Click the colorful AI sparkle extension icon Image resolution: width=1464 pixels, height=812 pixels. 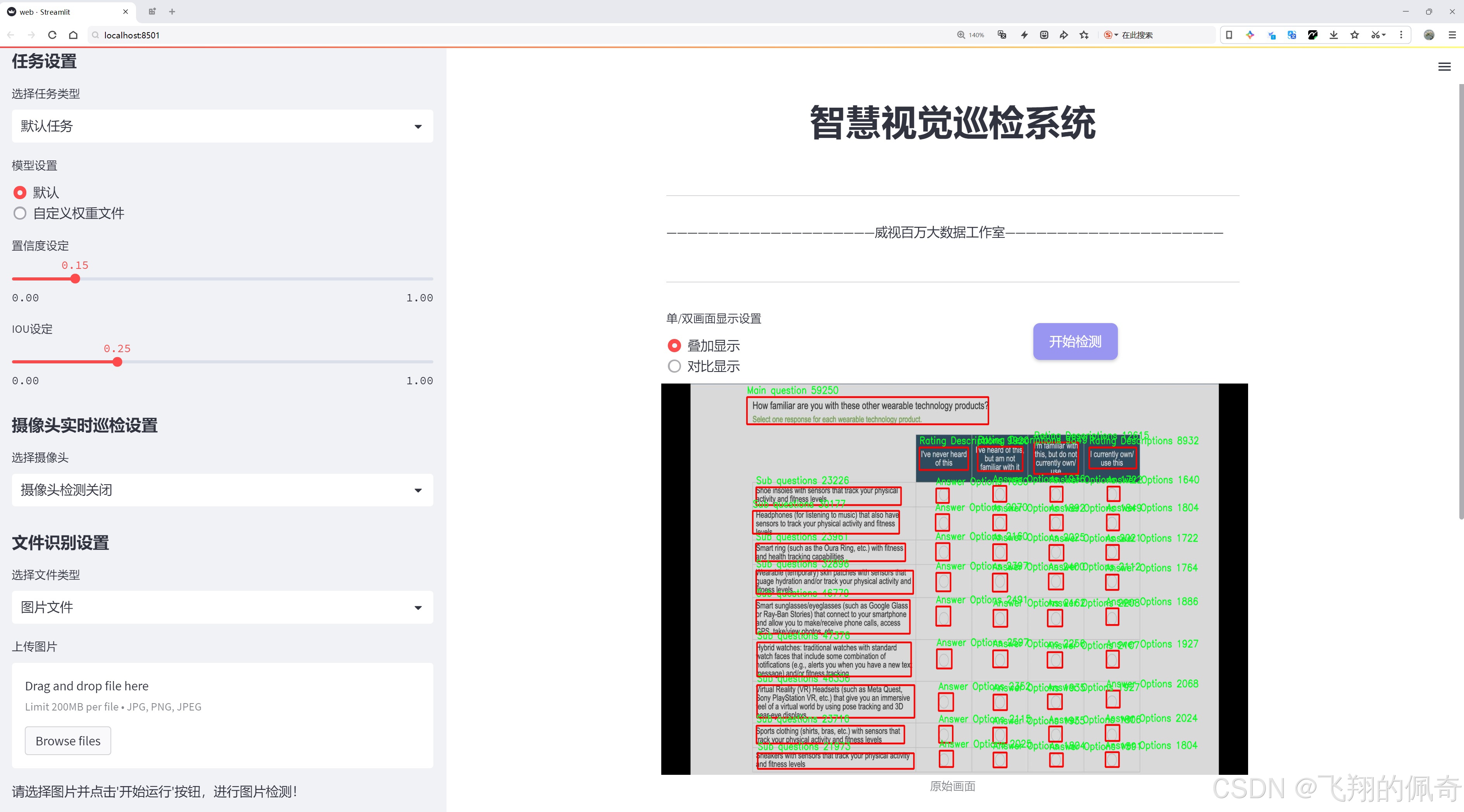pos(1250,34)
